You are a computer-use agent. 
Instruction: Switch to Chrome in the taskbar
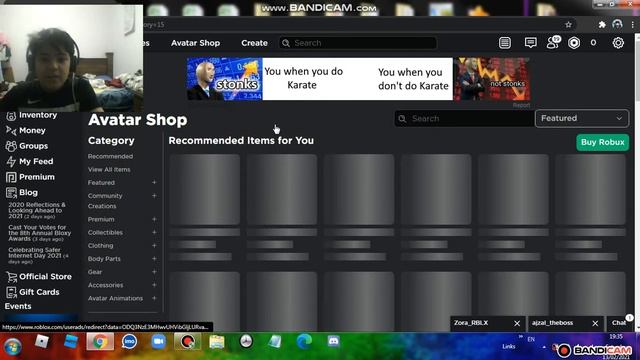(100, 342)
